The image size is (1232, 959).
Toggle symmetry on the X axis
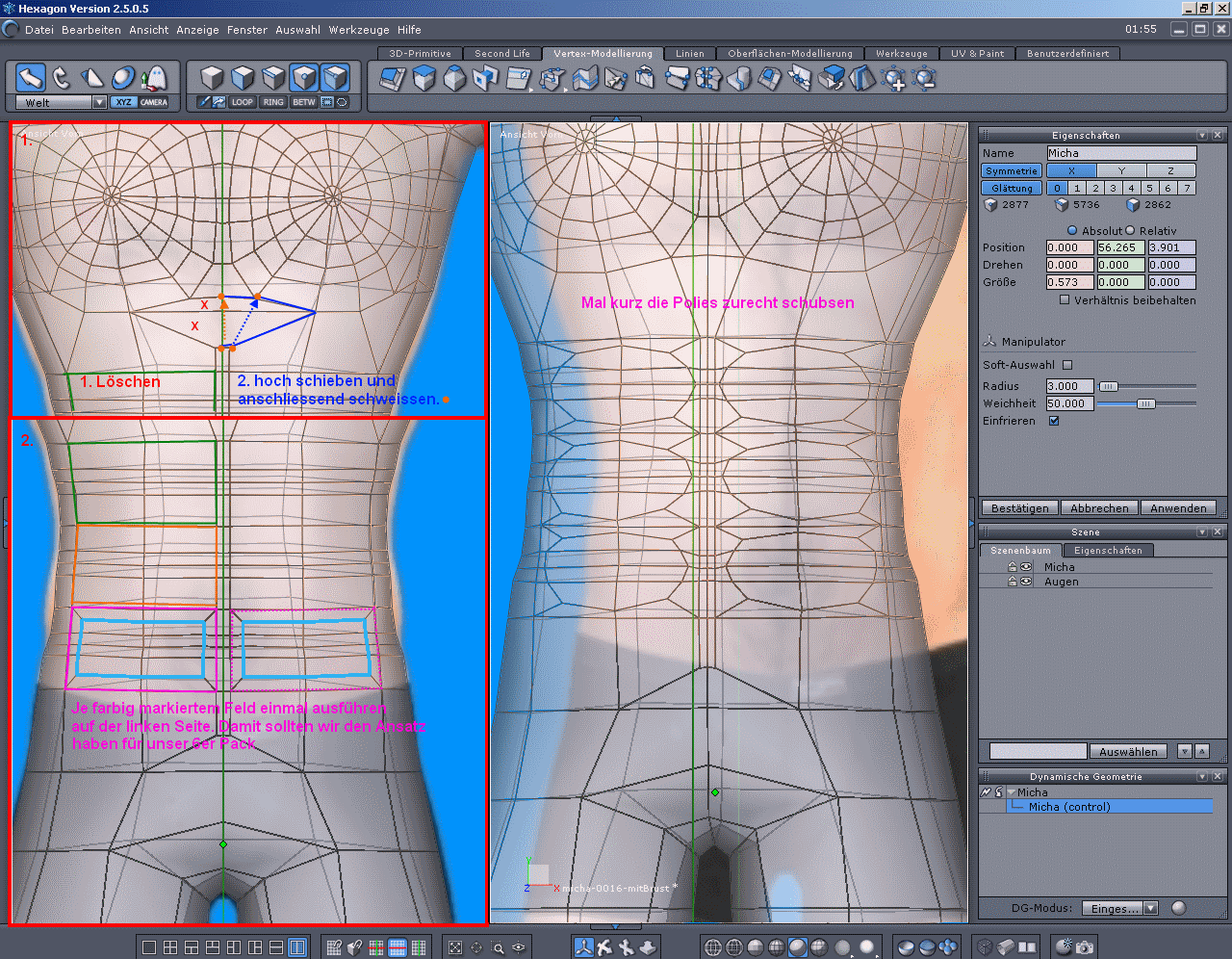(1071, 170)
